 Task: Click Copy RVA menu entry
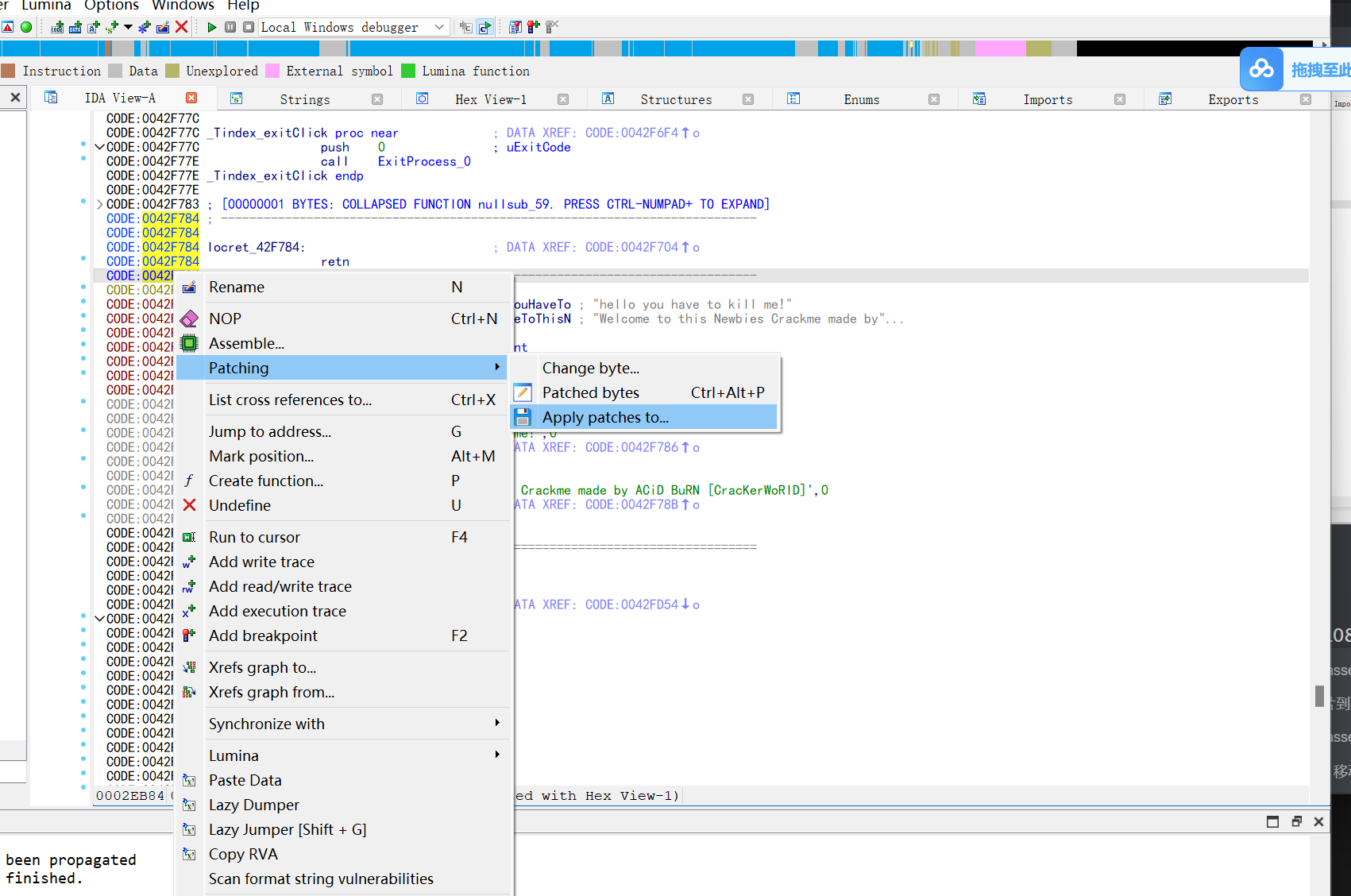[x=343, y=854]
